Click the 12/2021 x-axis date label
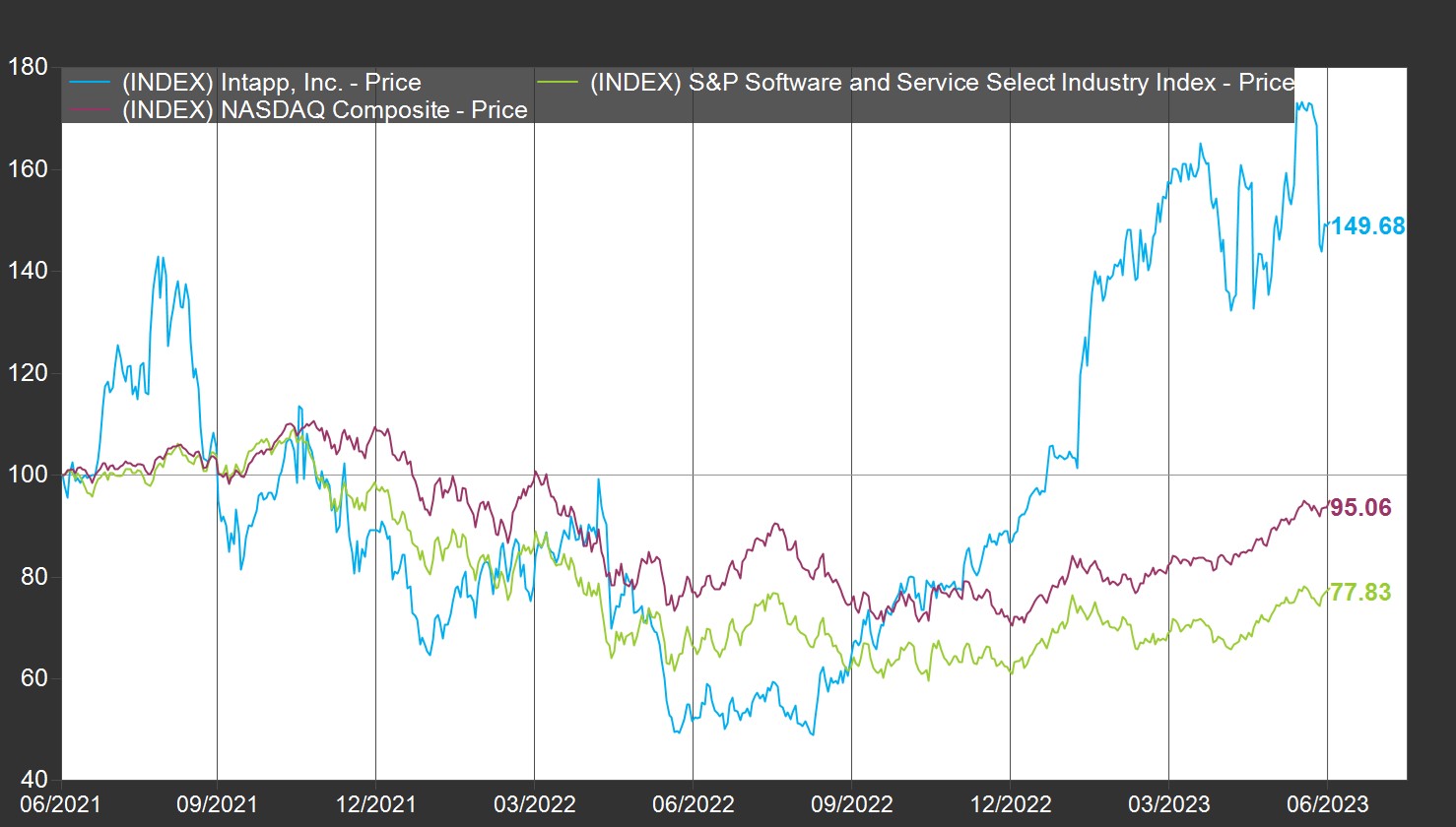Viewport: 1456px width, 827px height. click(375, 804)
